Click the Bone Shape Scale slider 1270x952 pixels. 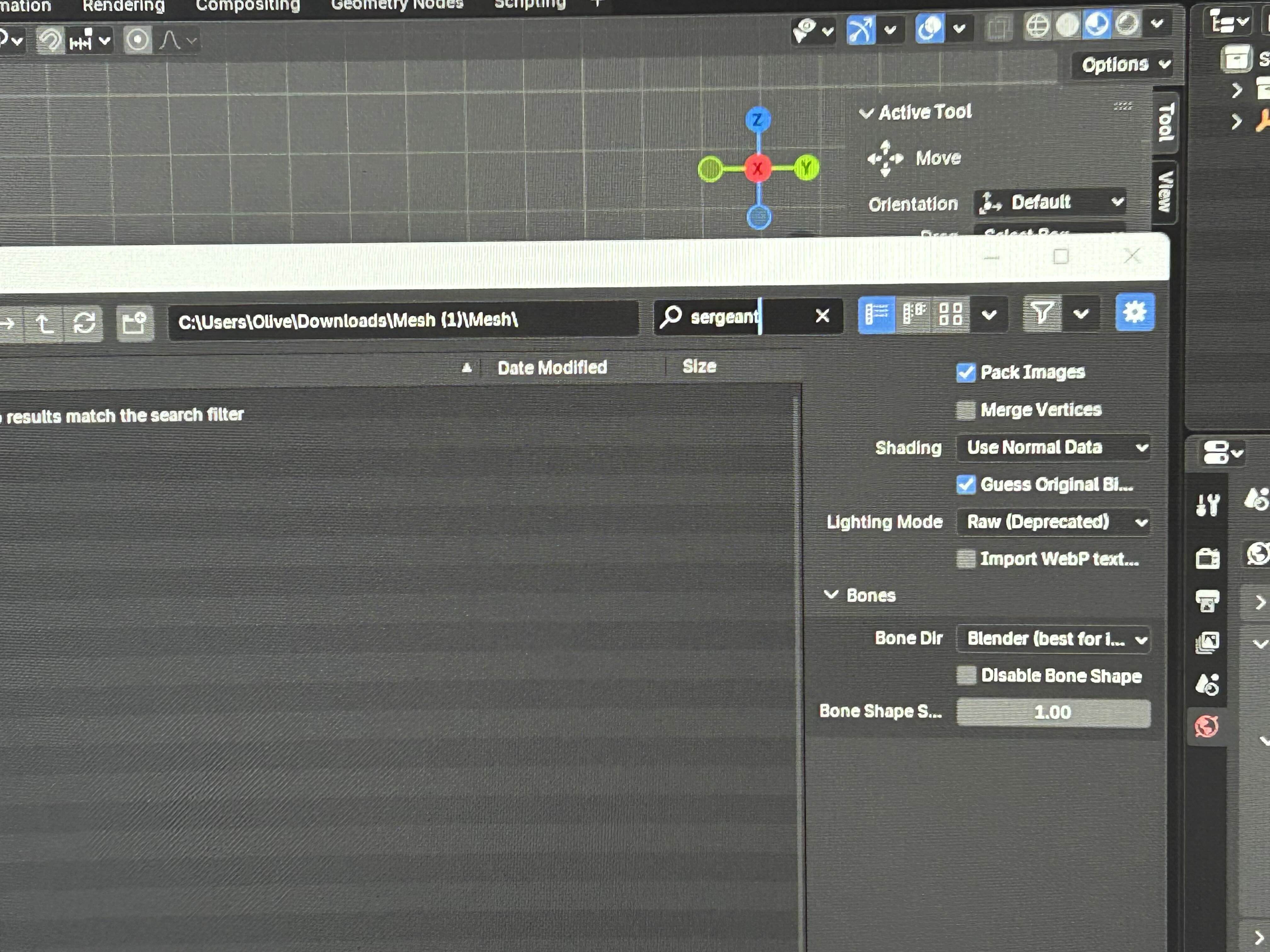(x=1054, y=713)
